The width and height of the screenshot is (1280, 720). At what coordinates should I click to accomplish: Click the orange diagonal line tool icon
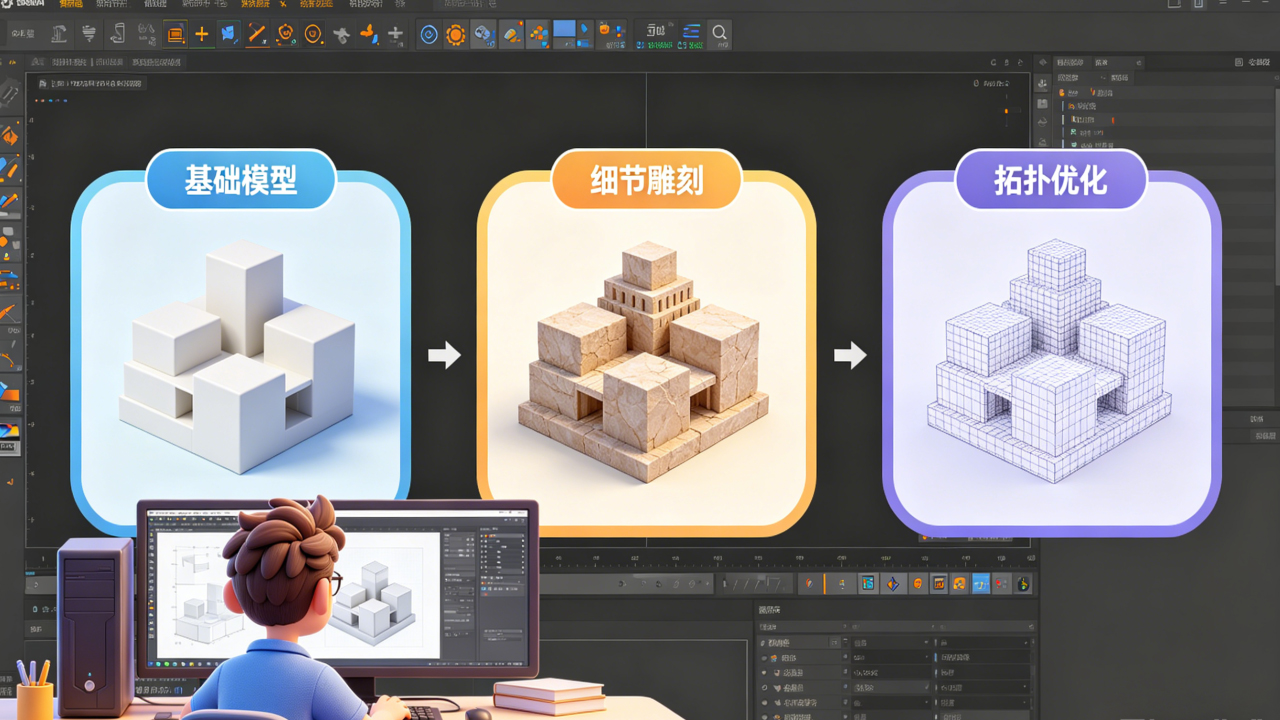coord(257,34)
